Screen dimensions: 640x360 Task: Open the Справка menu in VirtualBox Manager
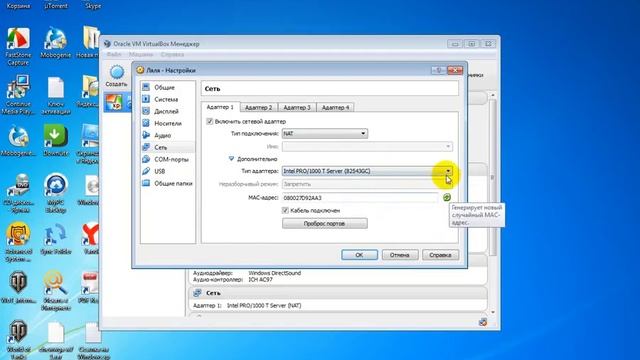pyautogui.click(x=172, y=54)
